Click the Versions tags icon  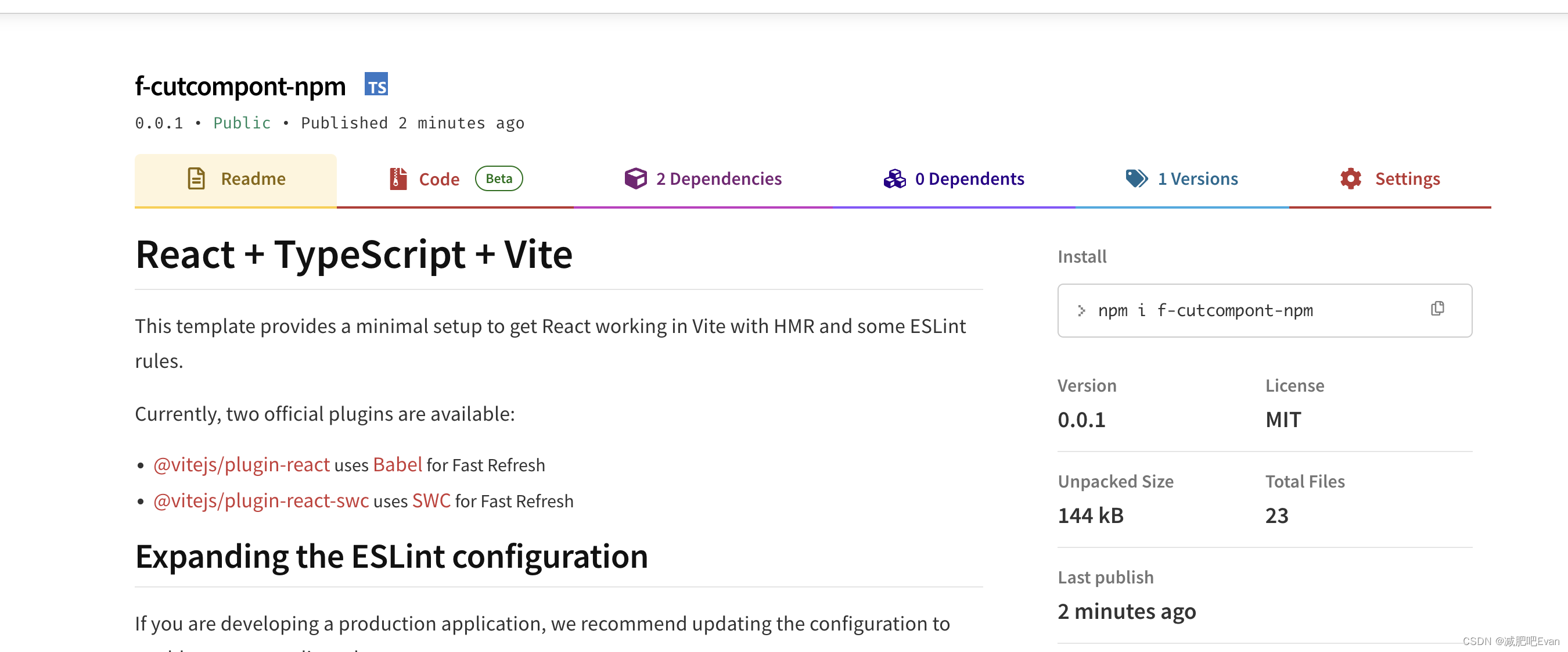coord(1137,178)
